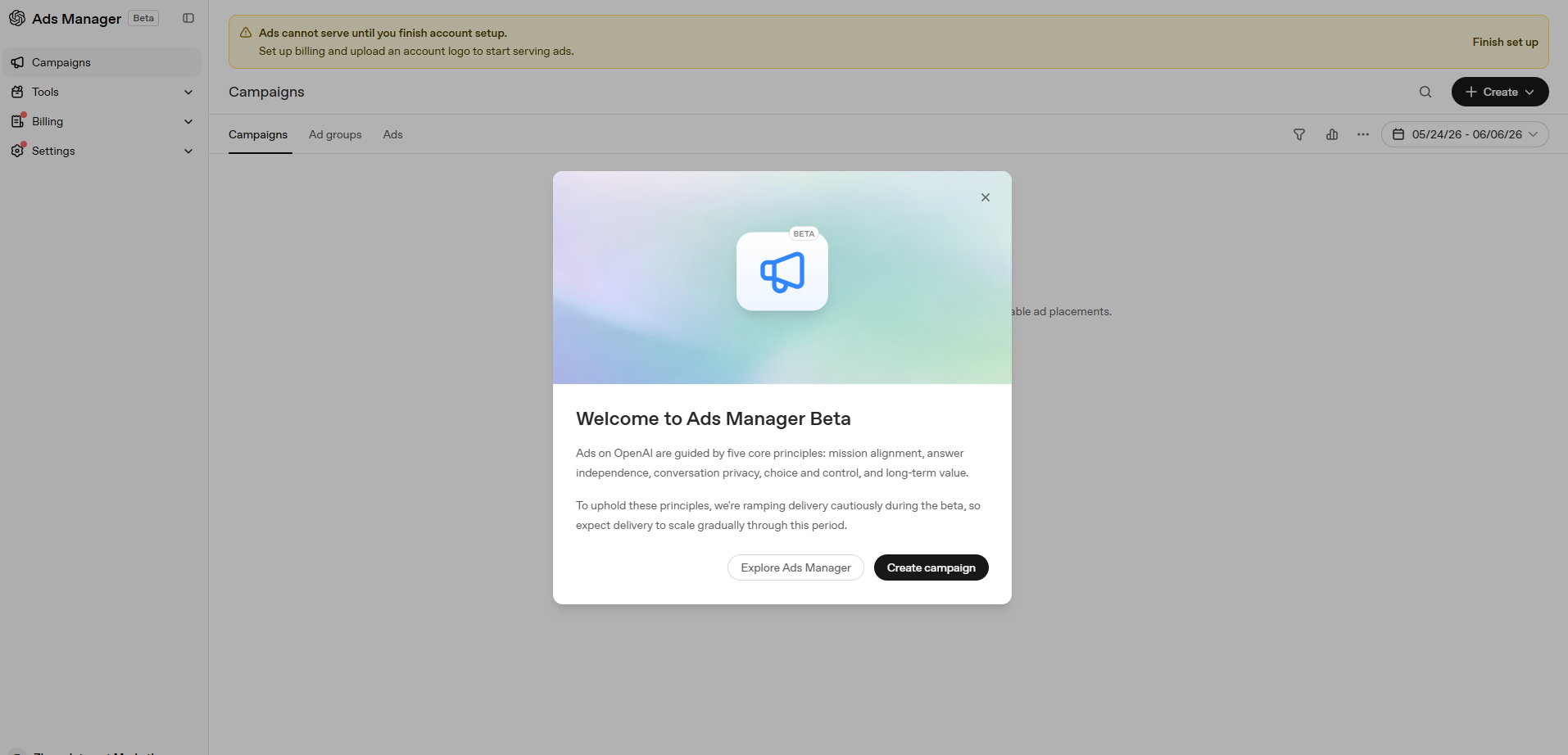
Task: Click the Beta badge beside Ads Manager
Action: 143,18
